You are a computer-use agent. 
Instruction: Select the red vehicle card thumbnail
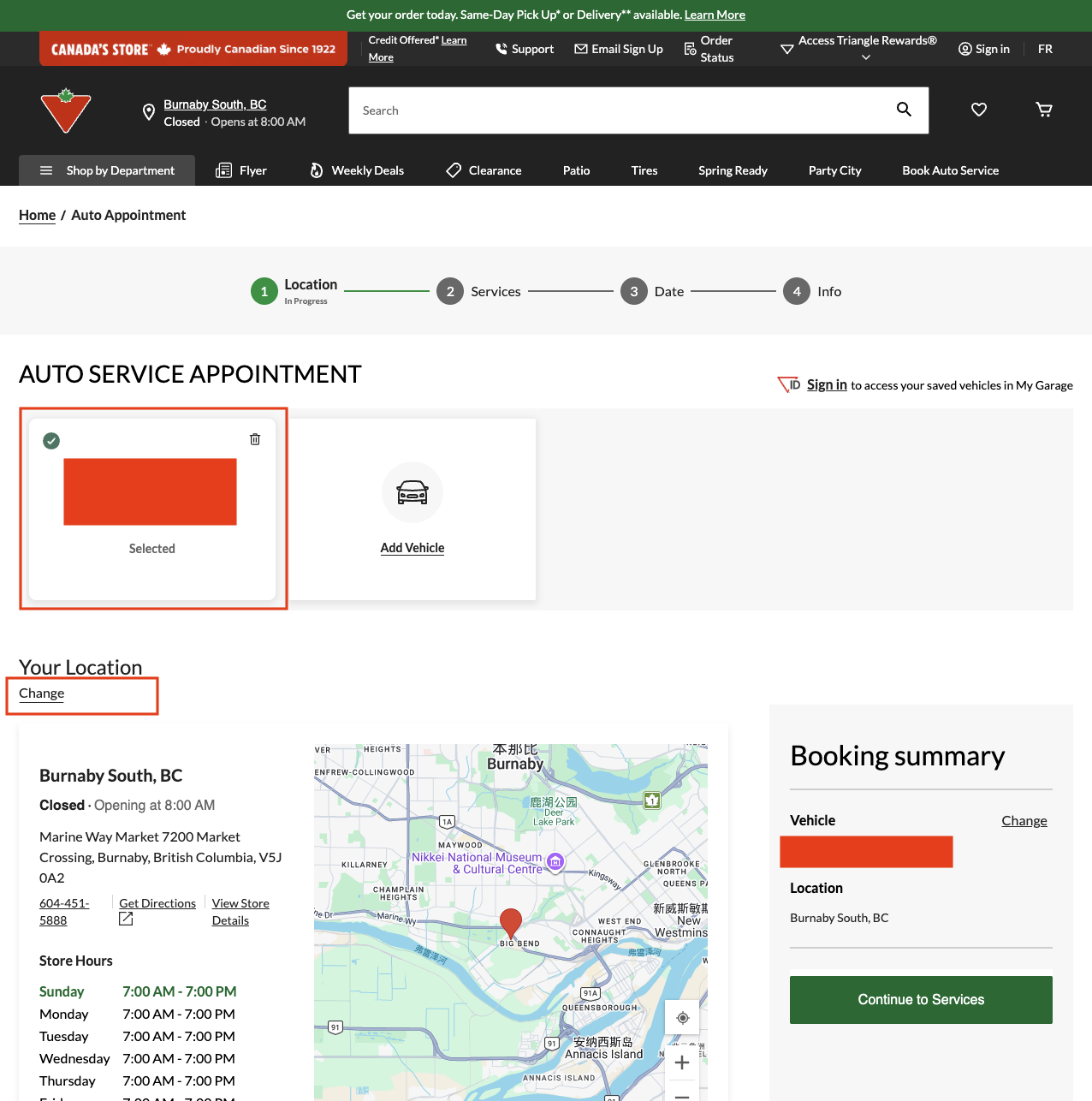[x=151, y=491]
